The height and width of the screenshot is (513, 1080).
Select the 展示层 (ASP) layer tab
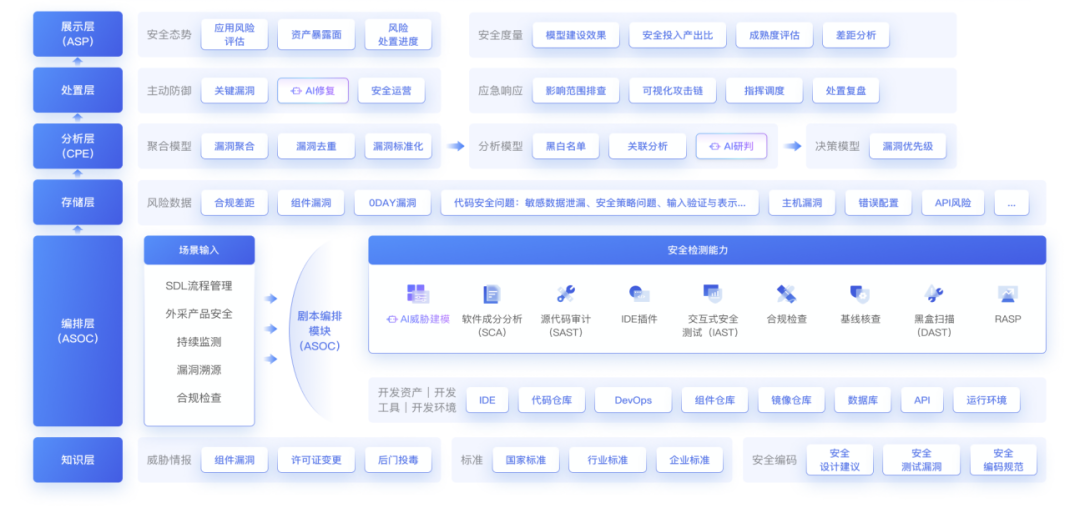pyautogui.click(x=78, y=34)
